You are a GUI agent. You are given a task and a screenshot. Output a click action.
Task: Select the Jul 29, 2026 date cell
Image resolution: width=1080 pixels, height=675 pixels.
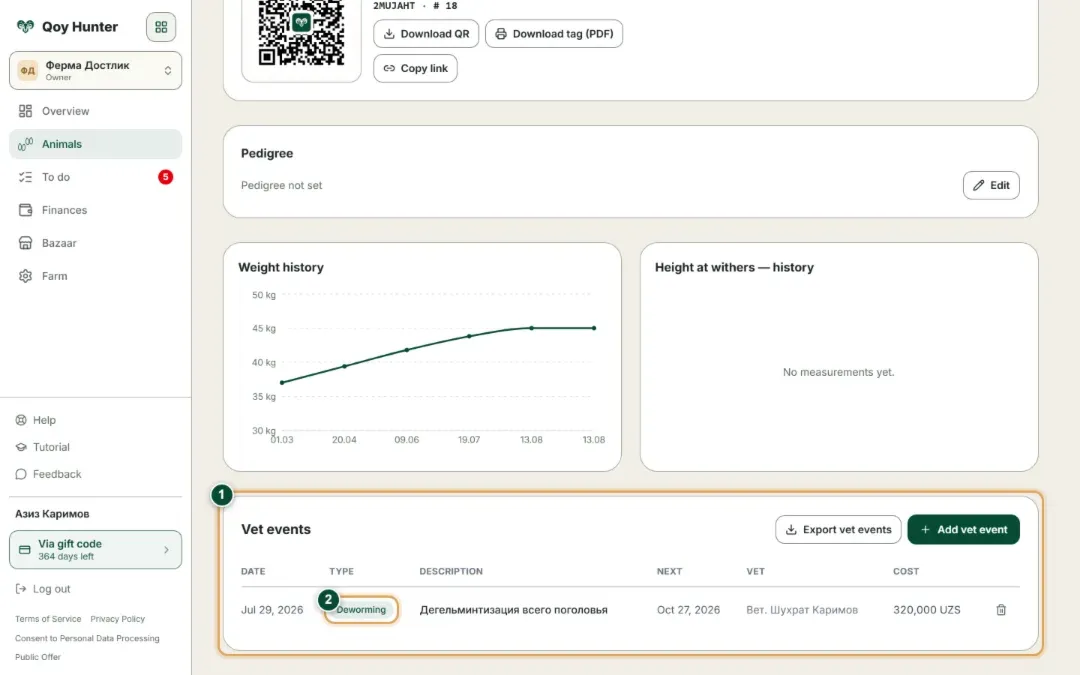pyautogui.click(x=272, y=610)
